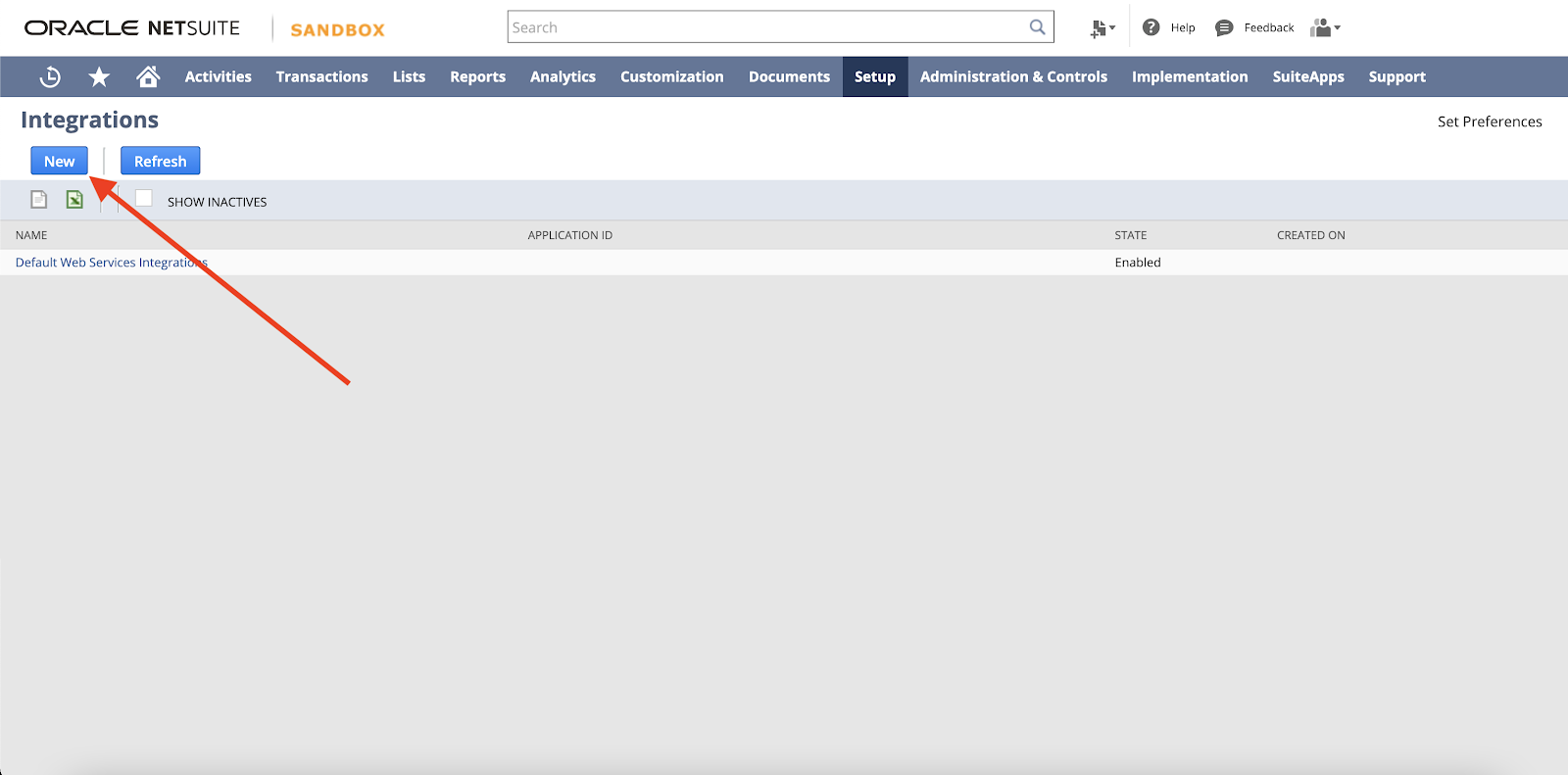Enable the Show Inactives checkbox
Screen dimensions: 1568x775
144,199
